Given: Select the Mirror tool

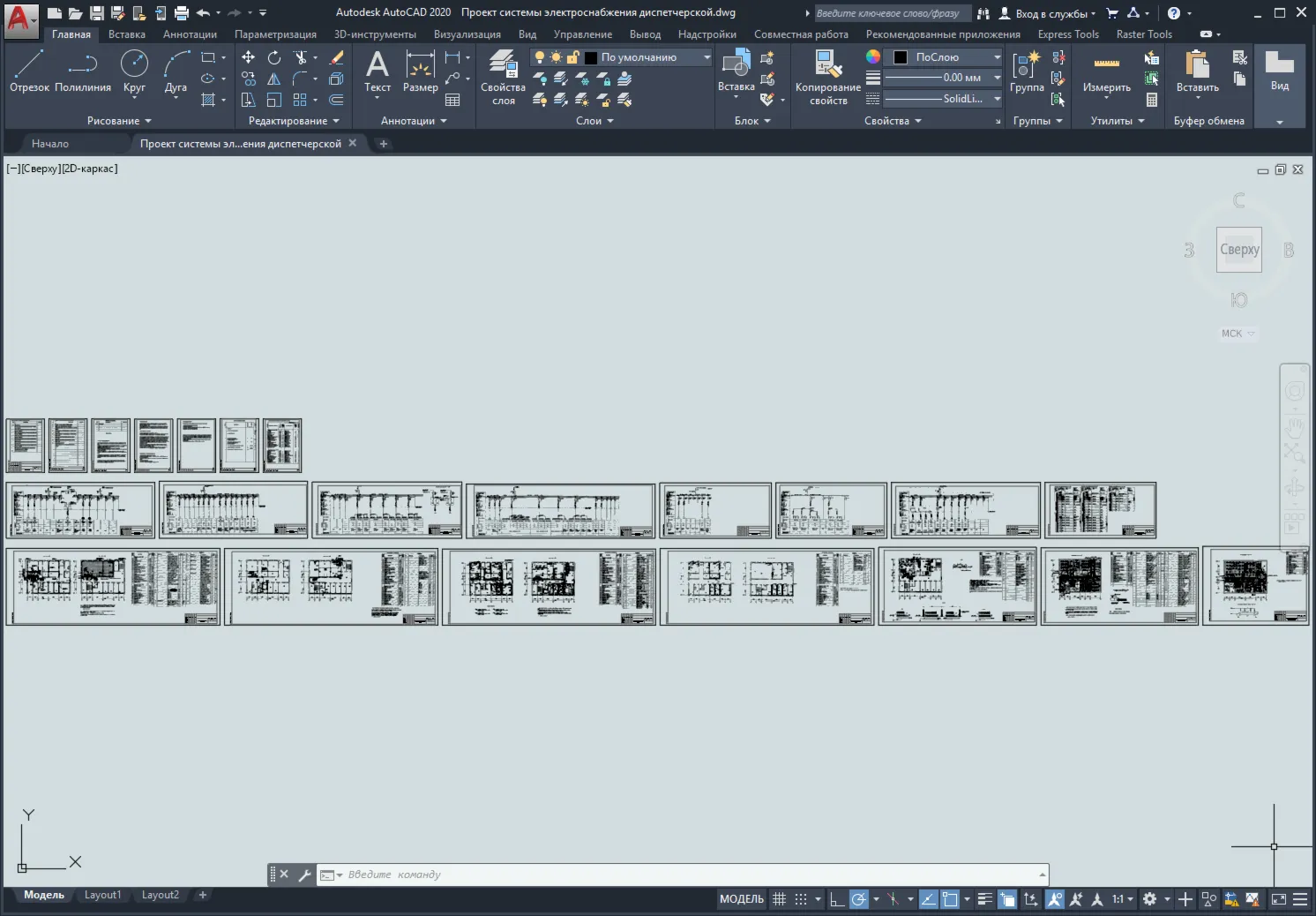Looking at the screenshot, I should point(274,79).
